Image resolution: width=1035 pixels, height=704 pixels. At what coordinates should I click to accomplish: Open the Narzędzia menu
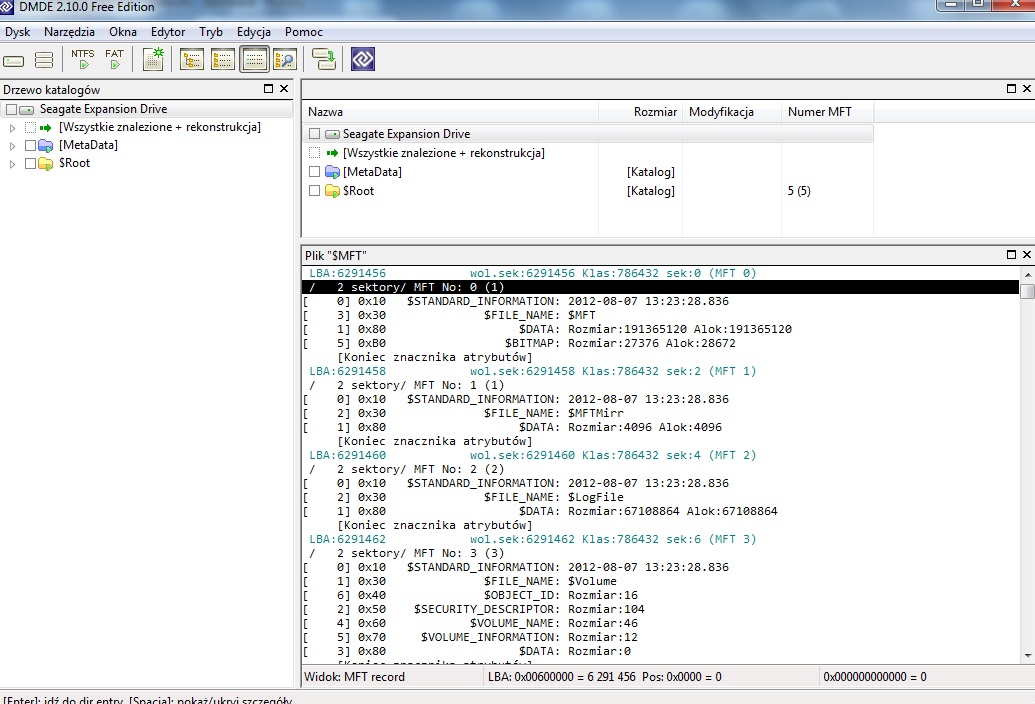click(x=69, y=32)
